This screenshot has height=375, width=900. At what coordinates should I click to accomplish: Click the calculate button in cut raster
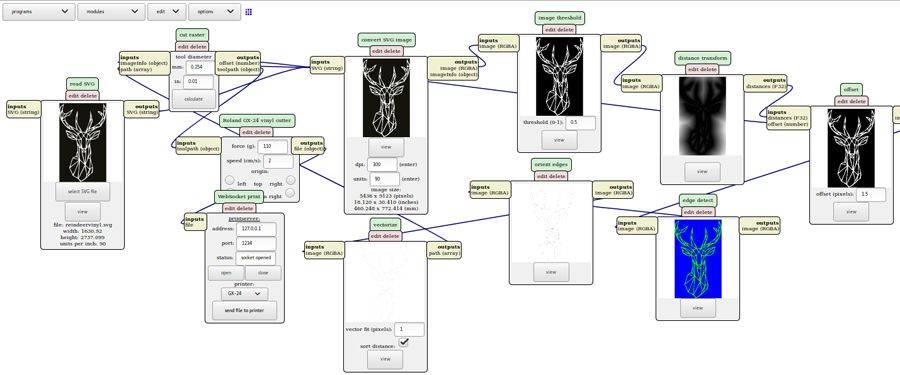193,99
